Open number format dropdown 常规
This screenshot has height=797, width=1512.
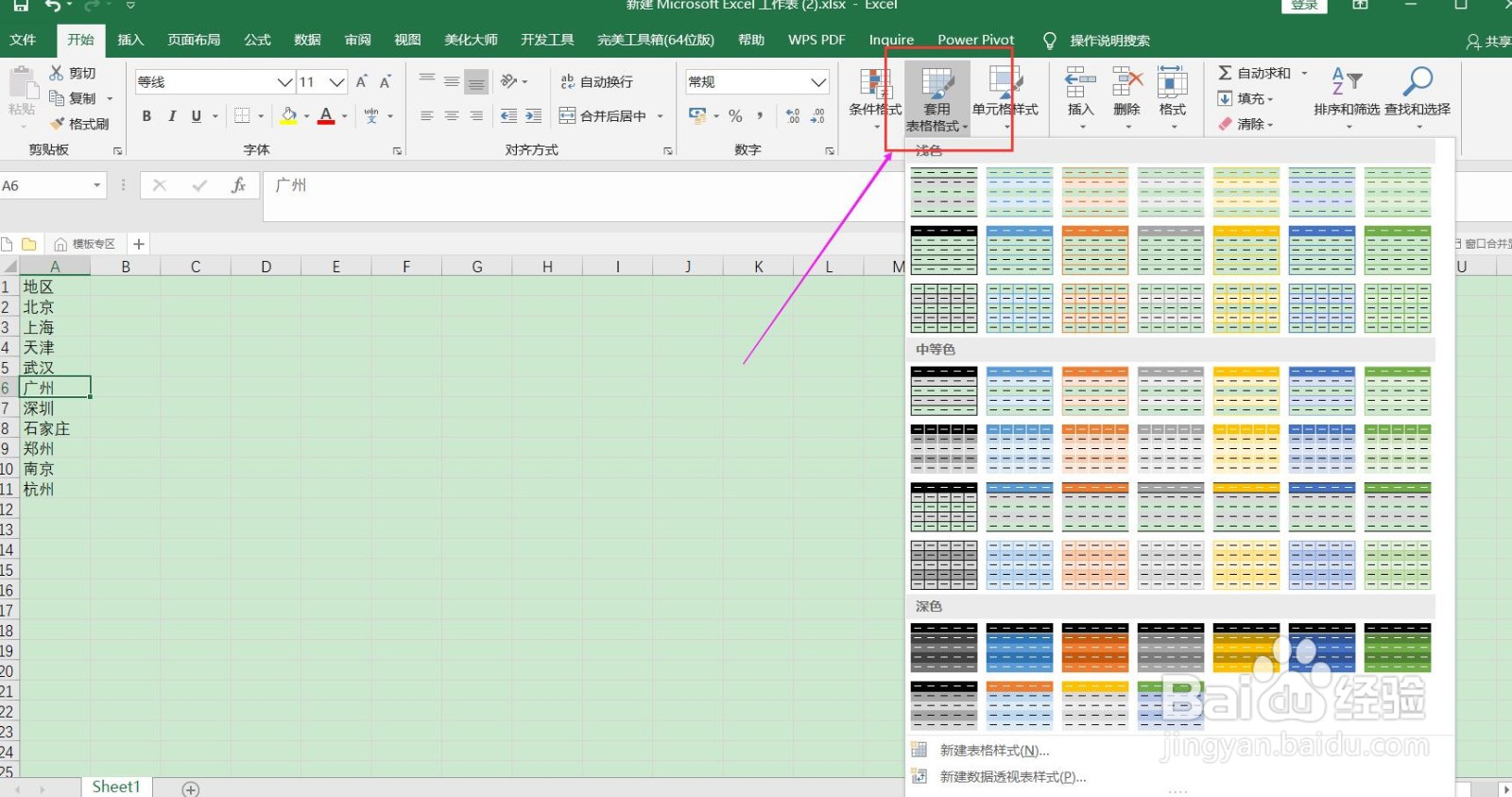click(818, 82)
